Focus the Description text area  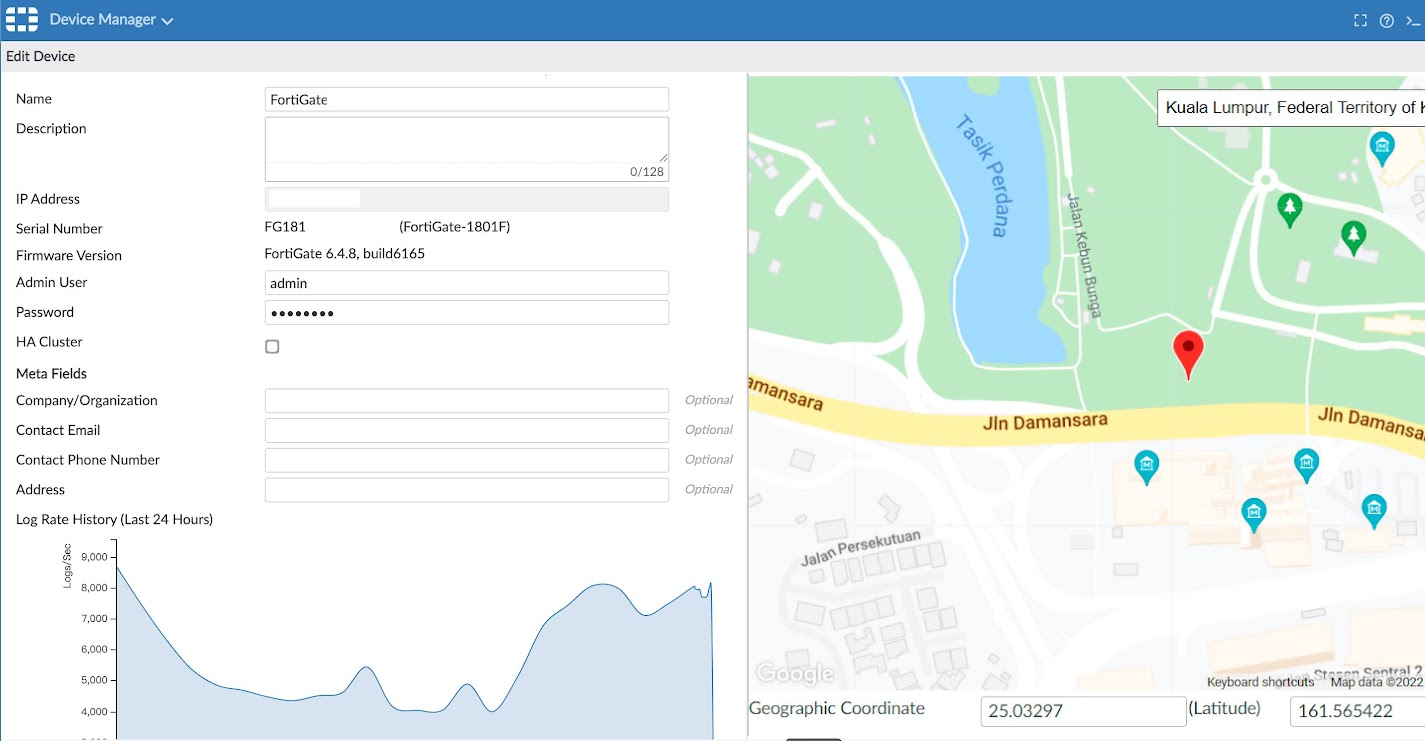467,149
